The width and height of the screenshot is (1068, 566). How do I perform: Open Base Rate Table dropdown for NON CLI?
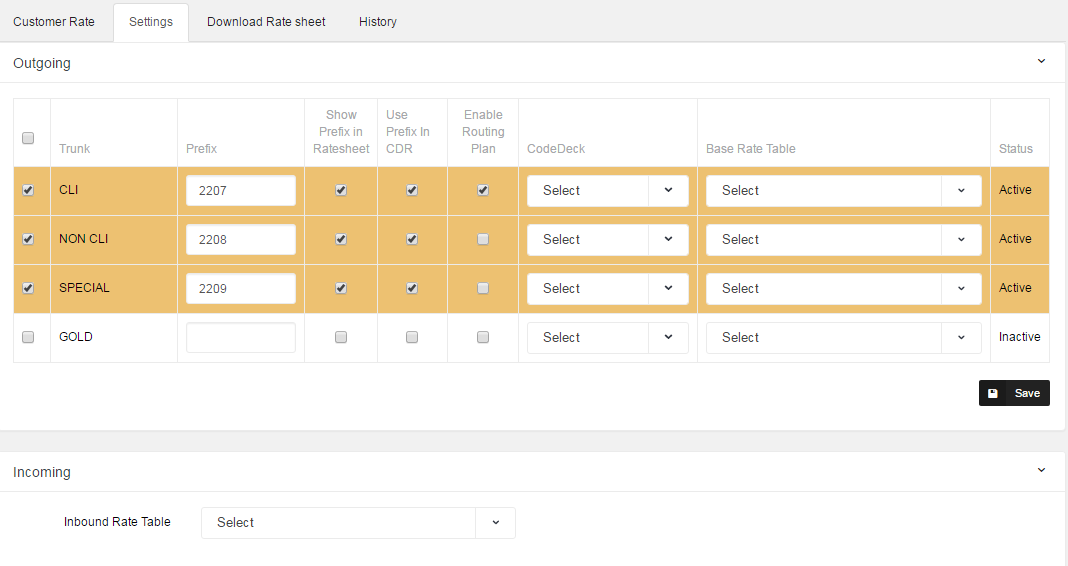coord(843,239)
